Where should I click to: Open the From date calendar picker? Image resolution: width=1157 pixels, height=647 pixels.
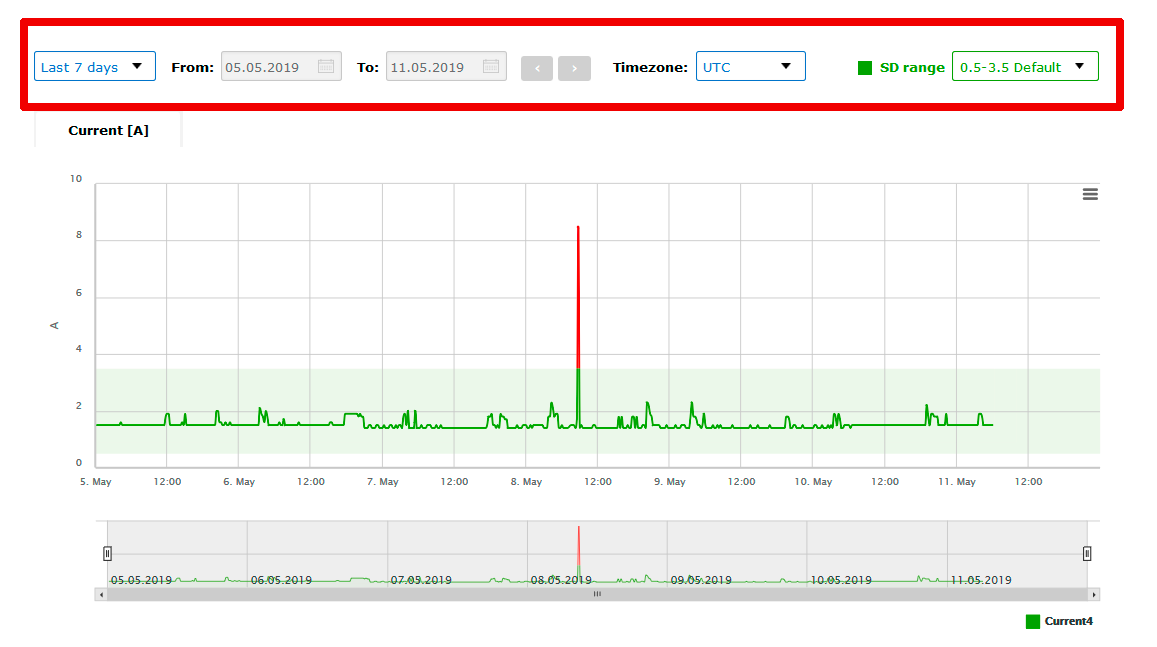click(x=325, y=66)
